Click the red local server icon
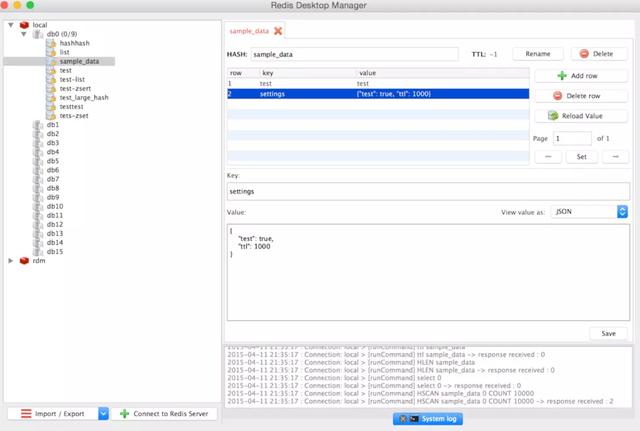640x431 pixels. click(24, 24)
